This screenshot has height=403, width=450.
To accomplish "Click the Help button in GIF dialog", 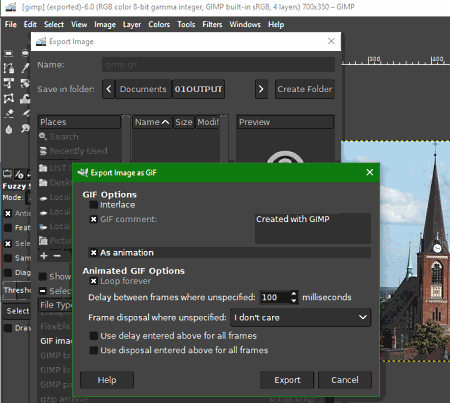I will (107, 380).
